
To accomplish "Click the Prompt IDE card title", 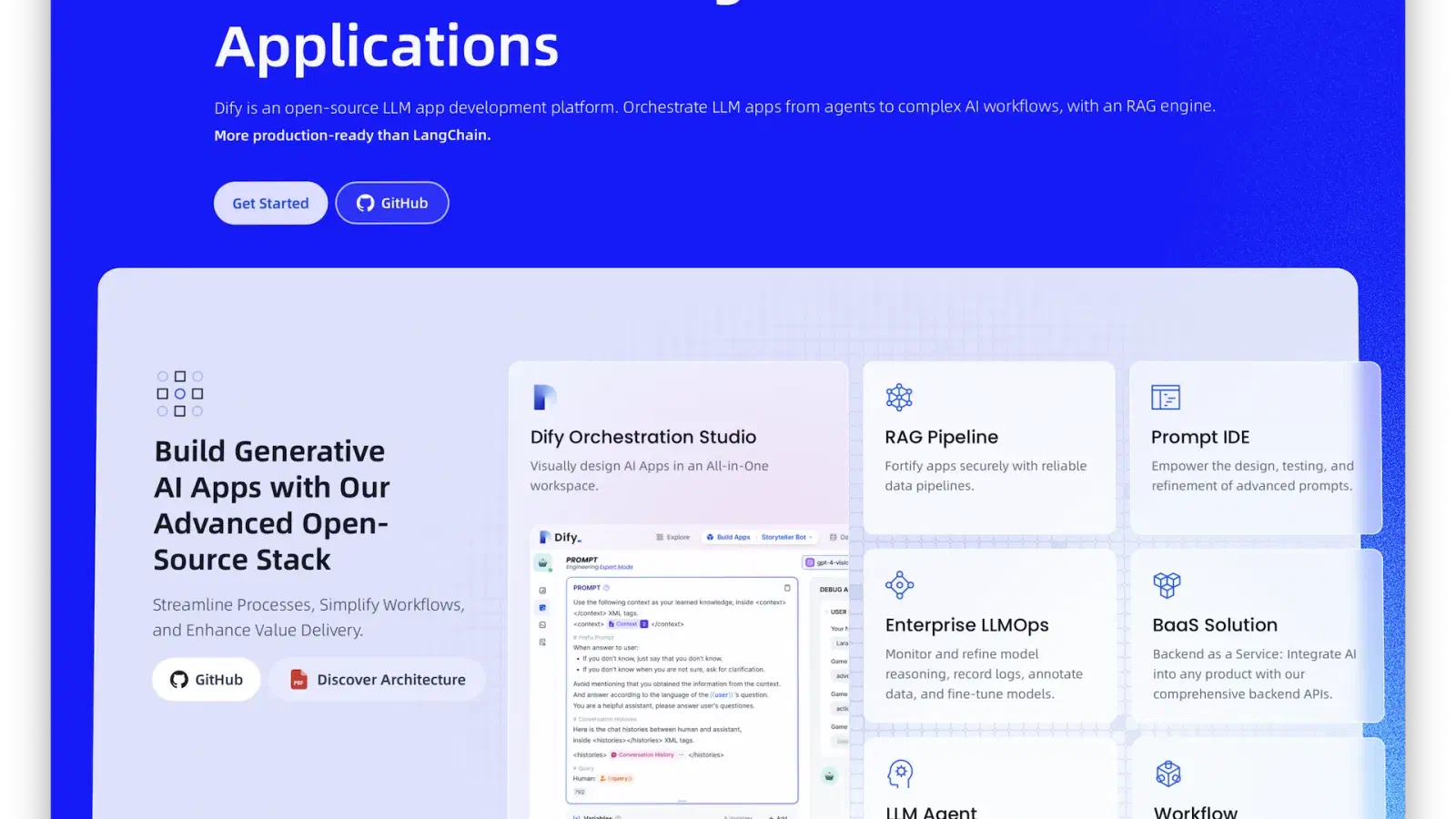I will (1200, 438).
